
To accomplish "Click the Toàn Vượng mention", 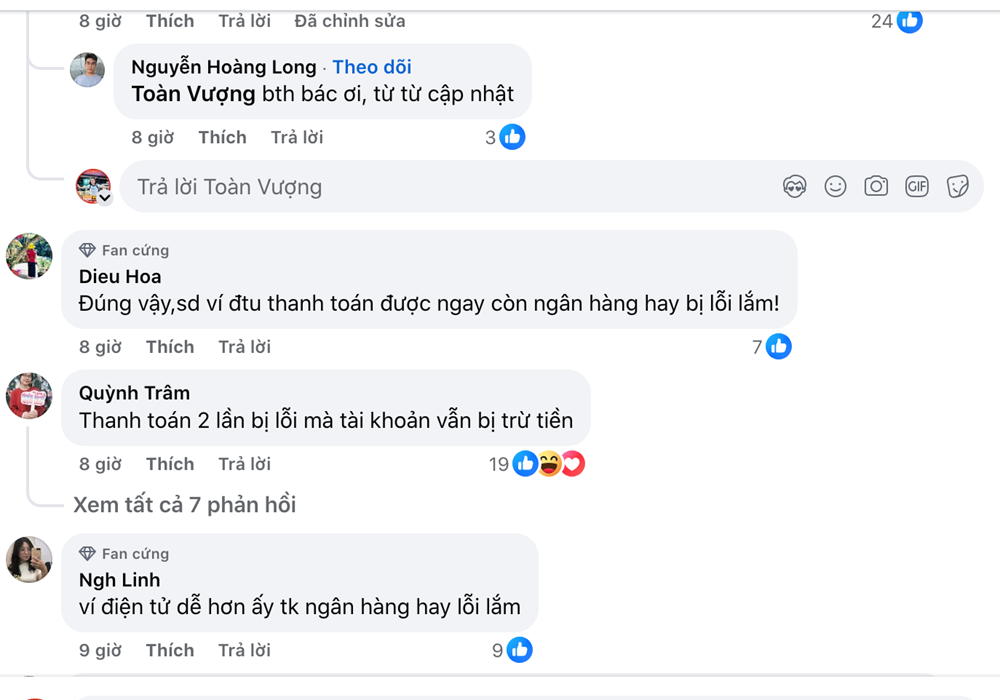I will 193,94.
